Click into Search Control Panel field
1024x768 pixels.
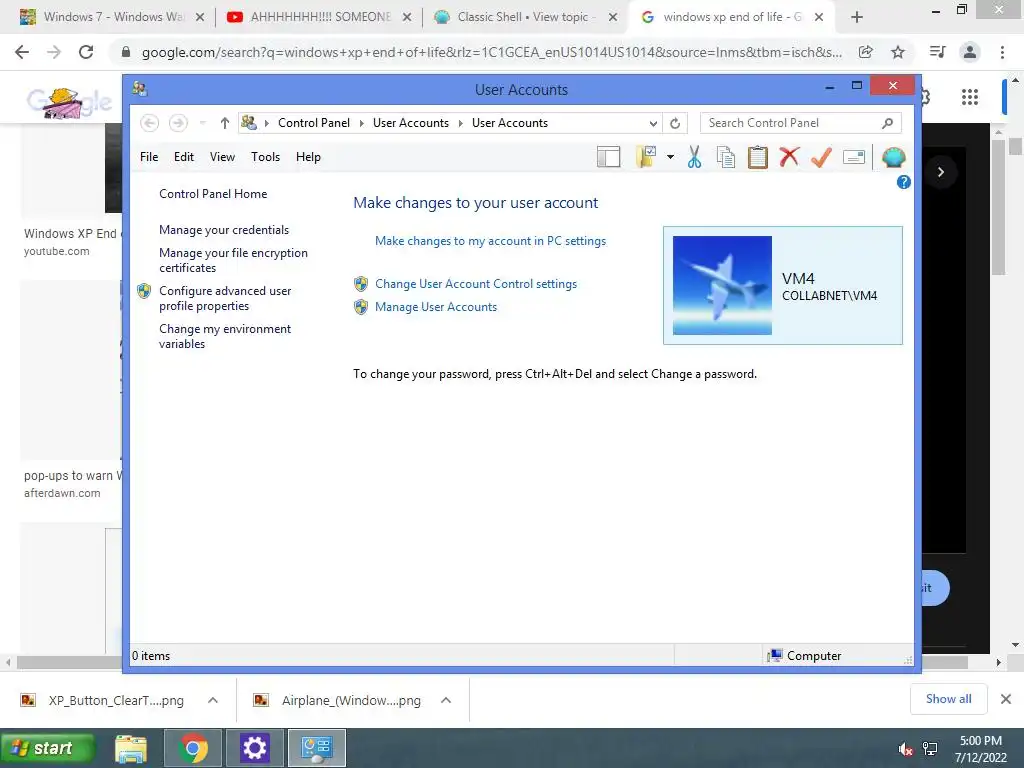click(800, 123)
